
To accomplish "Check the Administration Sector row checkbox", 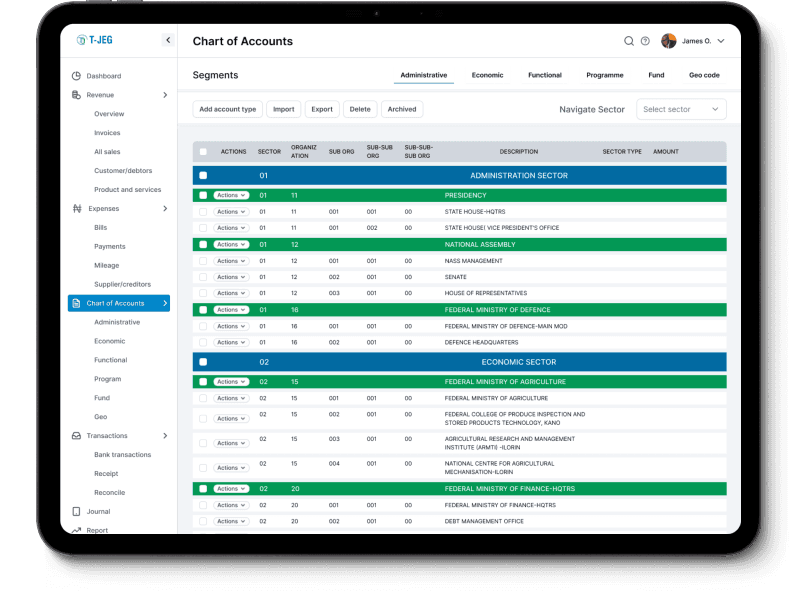I will pos(203,176).
